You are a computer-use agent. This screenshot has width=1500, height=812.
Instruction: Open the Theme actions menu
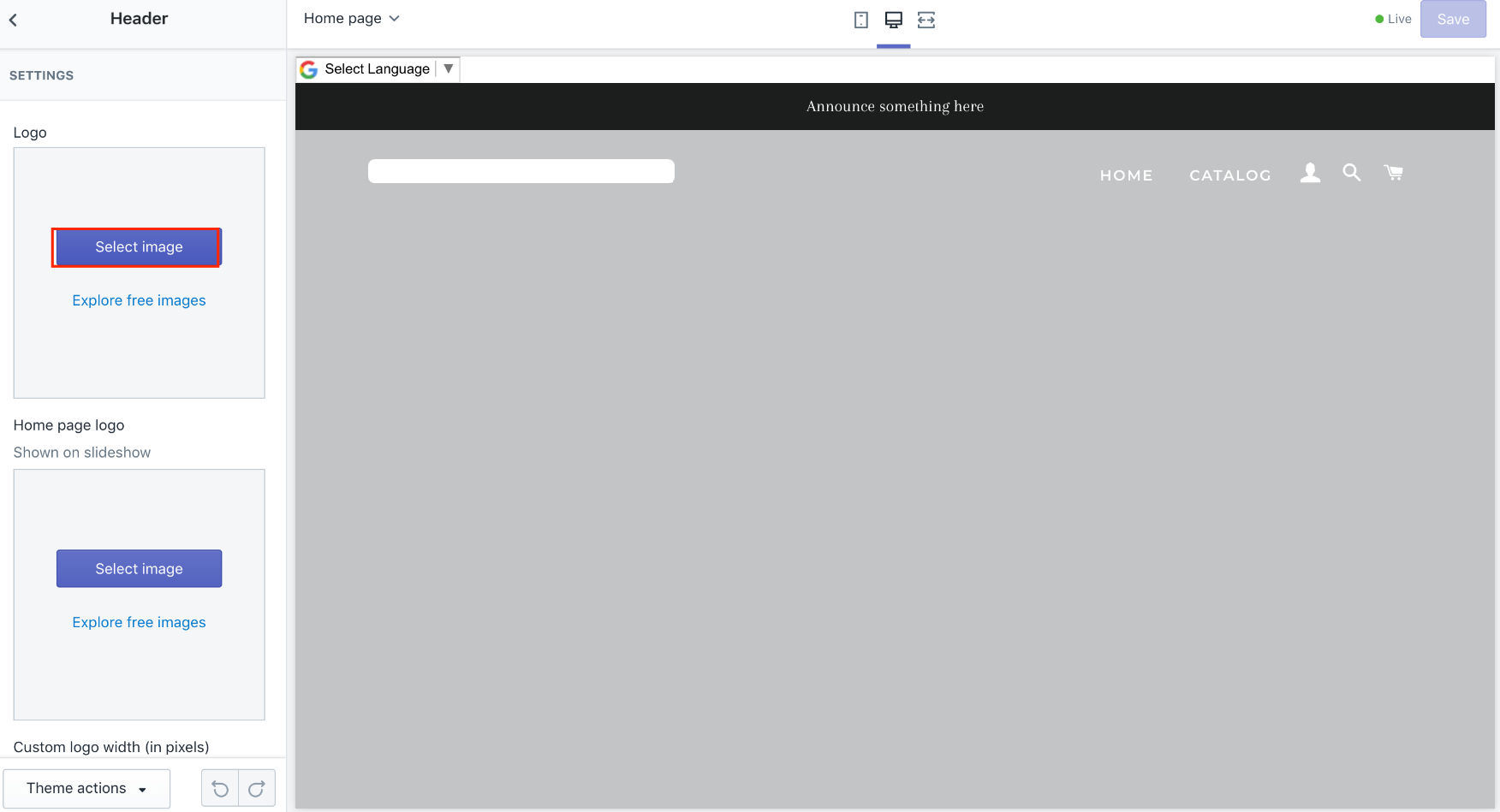coord(86,788)
